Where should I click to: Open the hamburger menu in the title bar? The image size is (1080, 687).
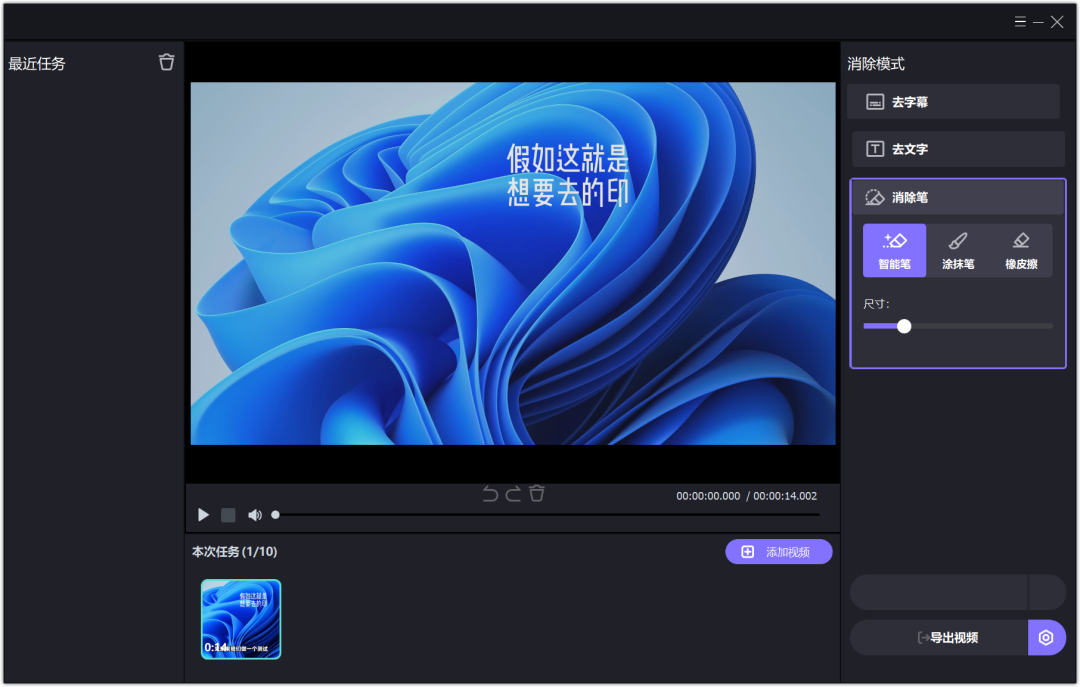point(1020,22)
